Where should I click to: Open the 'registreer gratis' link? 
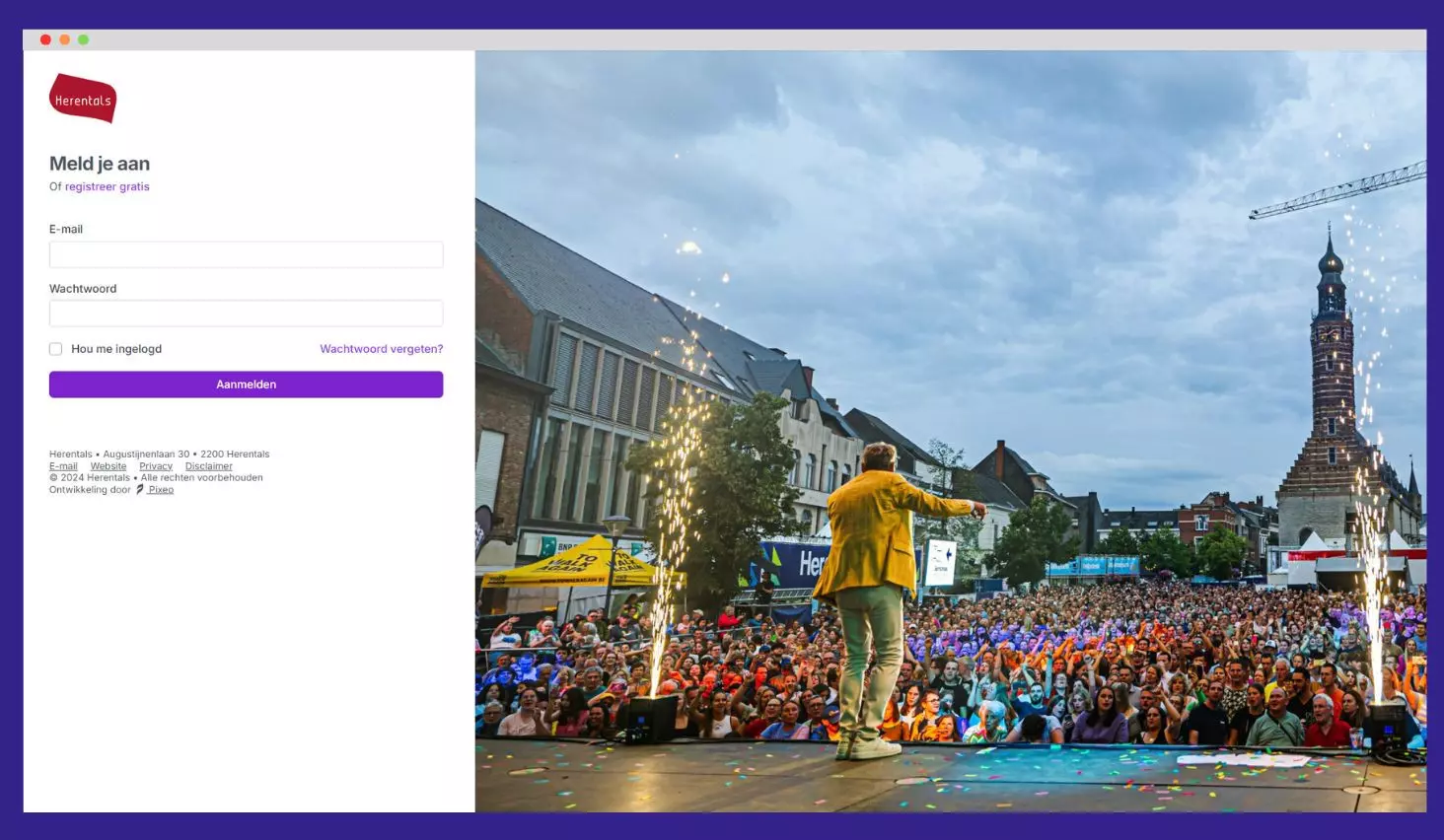click(107, 187)
